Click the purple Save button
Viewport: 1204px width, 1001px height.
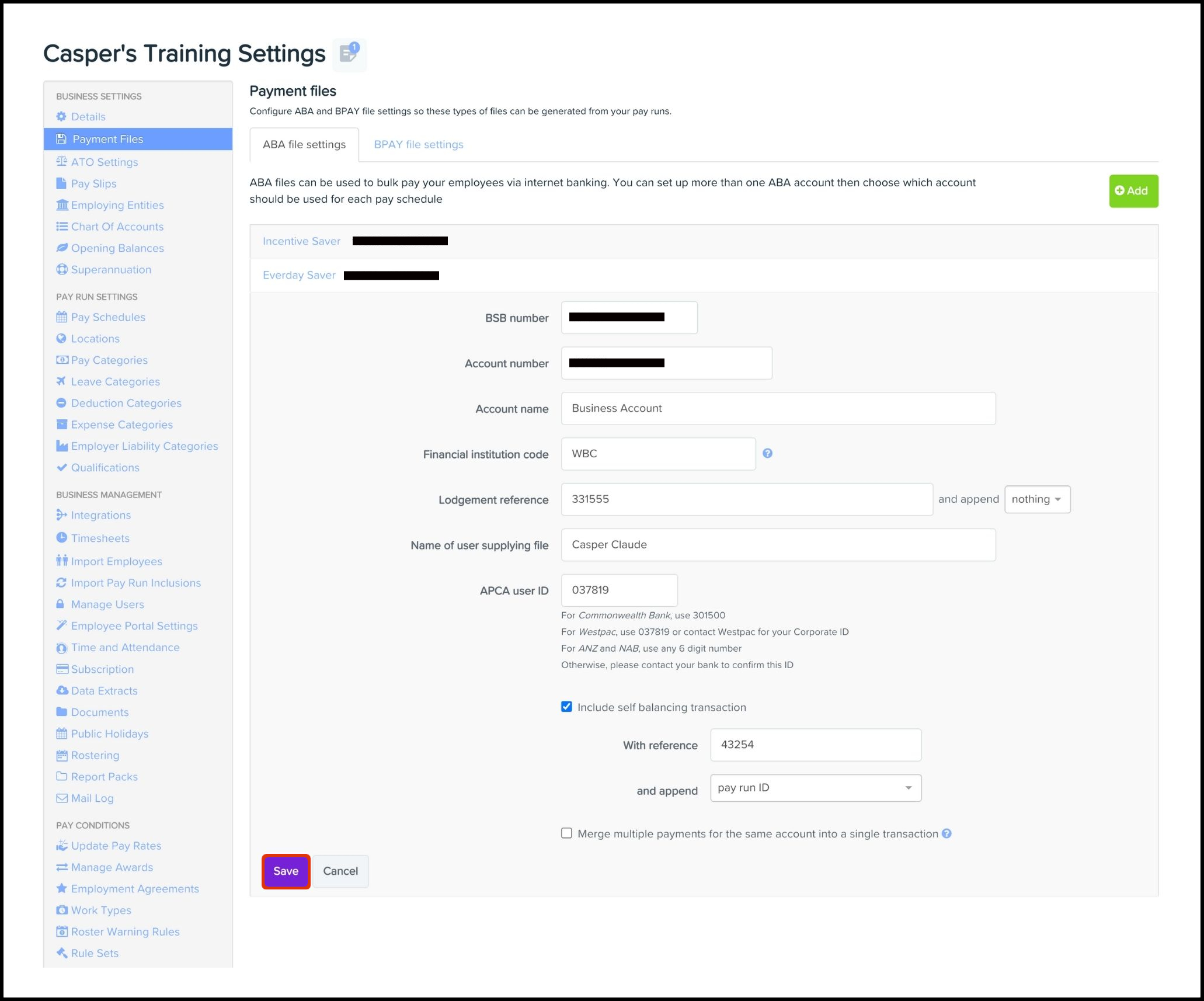coord(286,871)
